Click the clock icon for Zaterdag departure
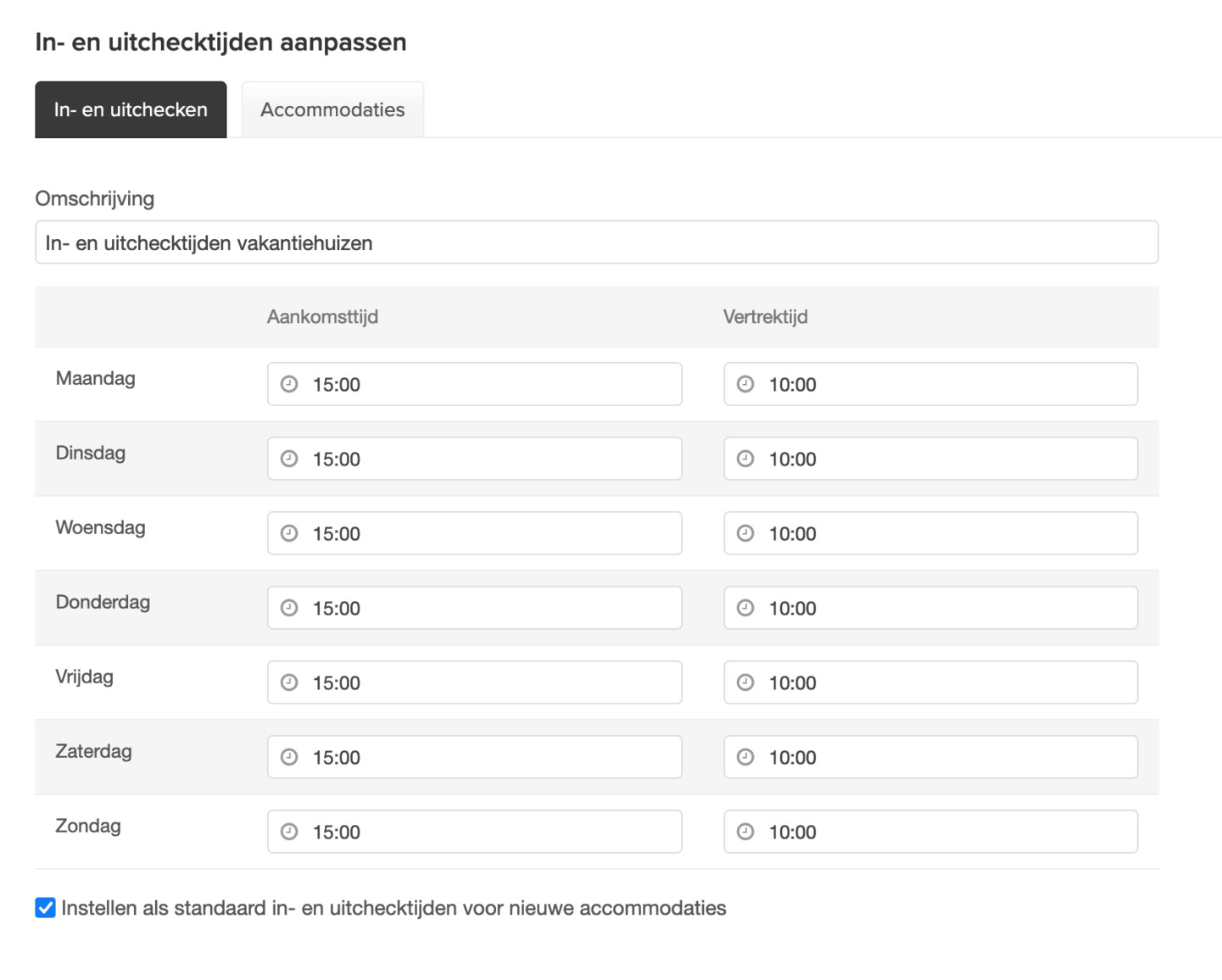The width and height of the screenshot is (1222, 980). point(745,757)
